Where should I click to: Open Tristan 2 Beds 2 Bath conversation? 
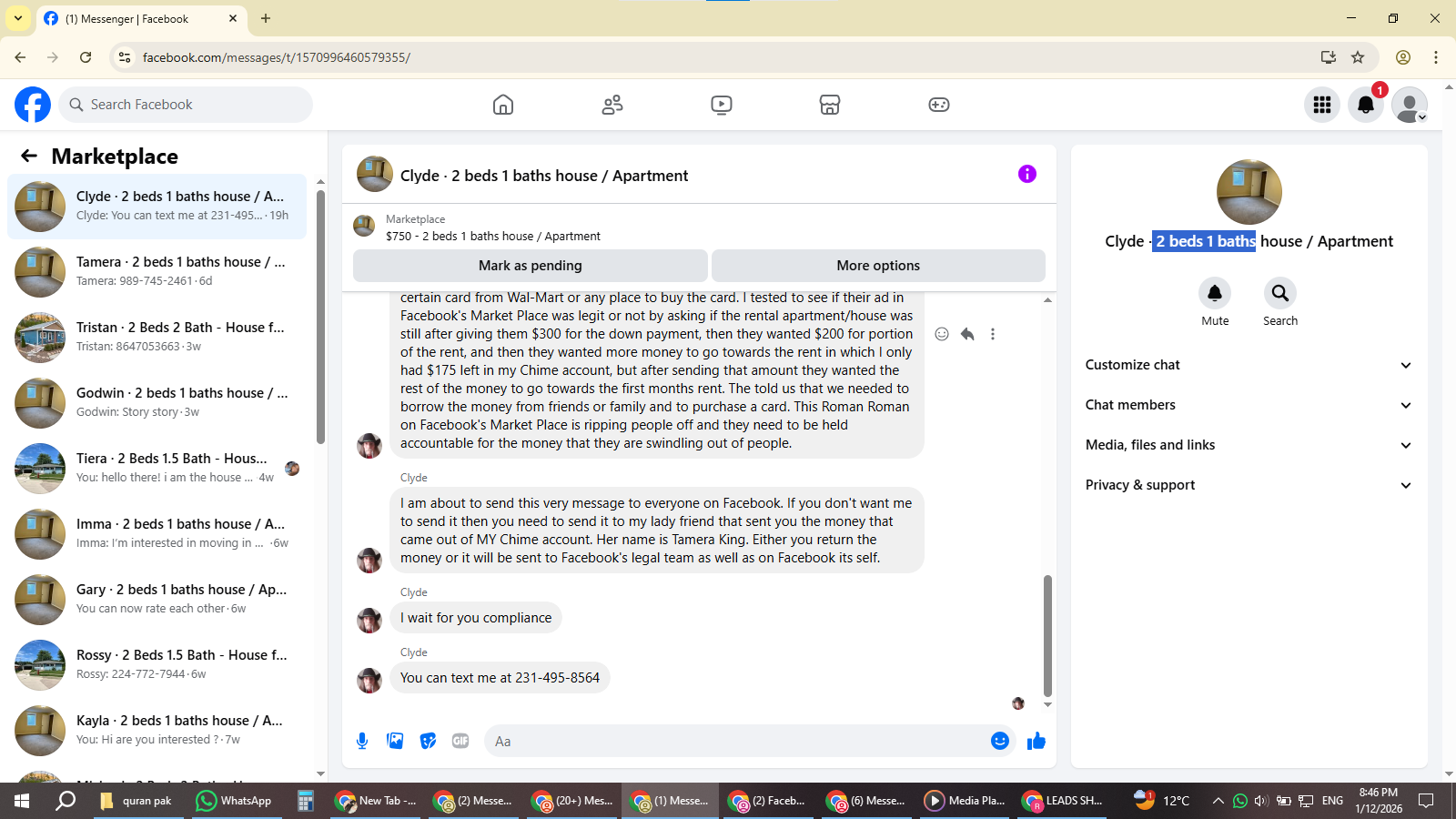(x=157, y=338)
